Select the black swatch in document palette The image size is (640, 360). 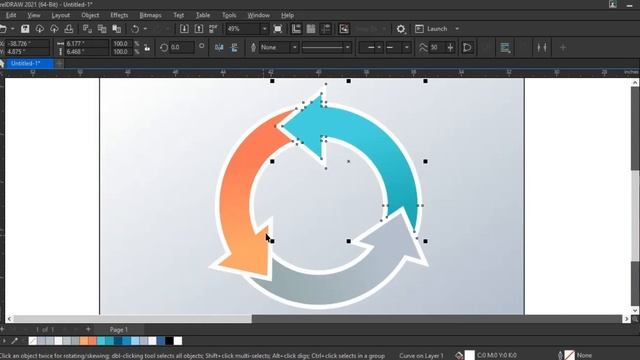(x=169, y=340)
